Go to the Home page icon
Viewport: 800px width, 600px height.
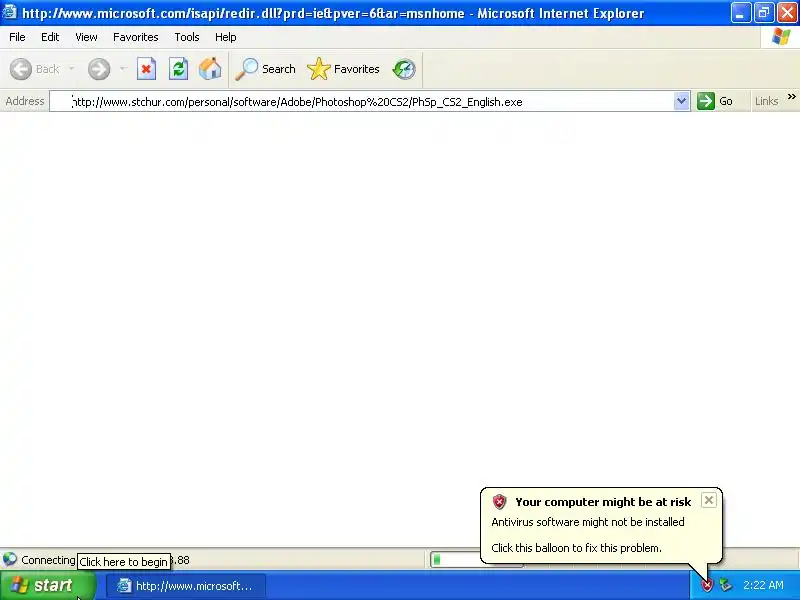tap(210, 69)
